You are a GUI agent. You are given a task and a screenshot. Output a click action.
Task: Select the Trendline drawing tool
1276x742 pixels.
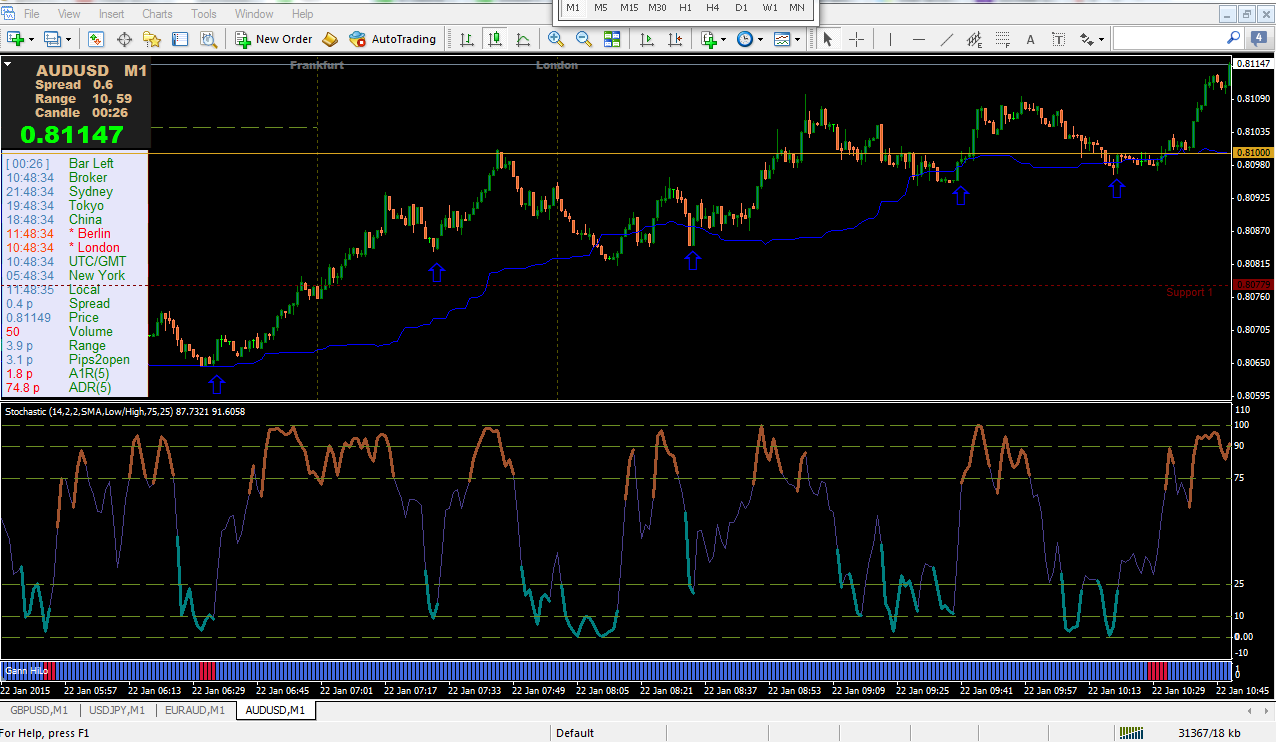pyautogui.click(x=947, y=39)
